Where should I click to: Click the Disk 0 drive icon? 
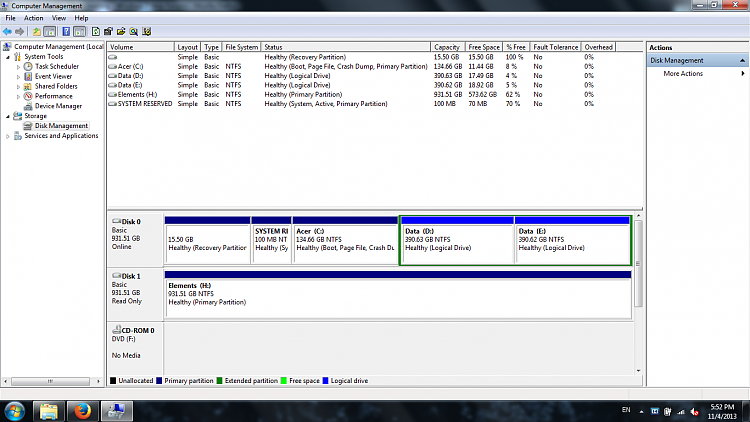pos(116,221)
